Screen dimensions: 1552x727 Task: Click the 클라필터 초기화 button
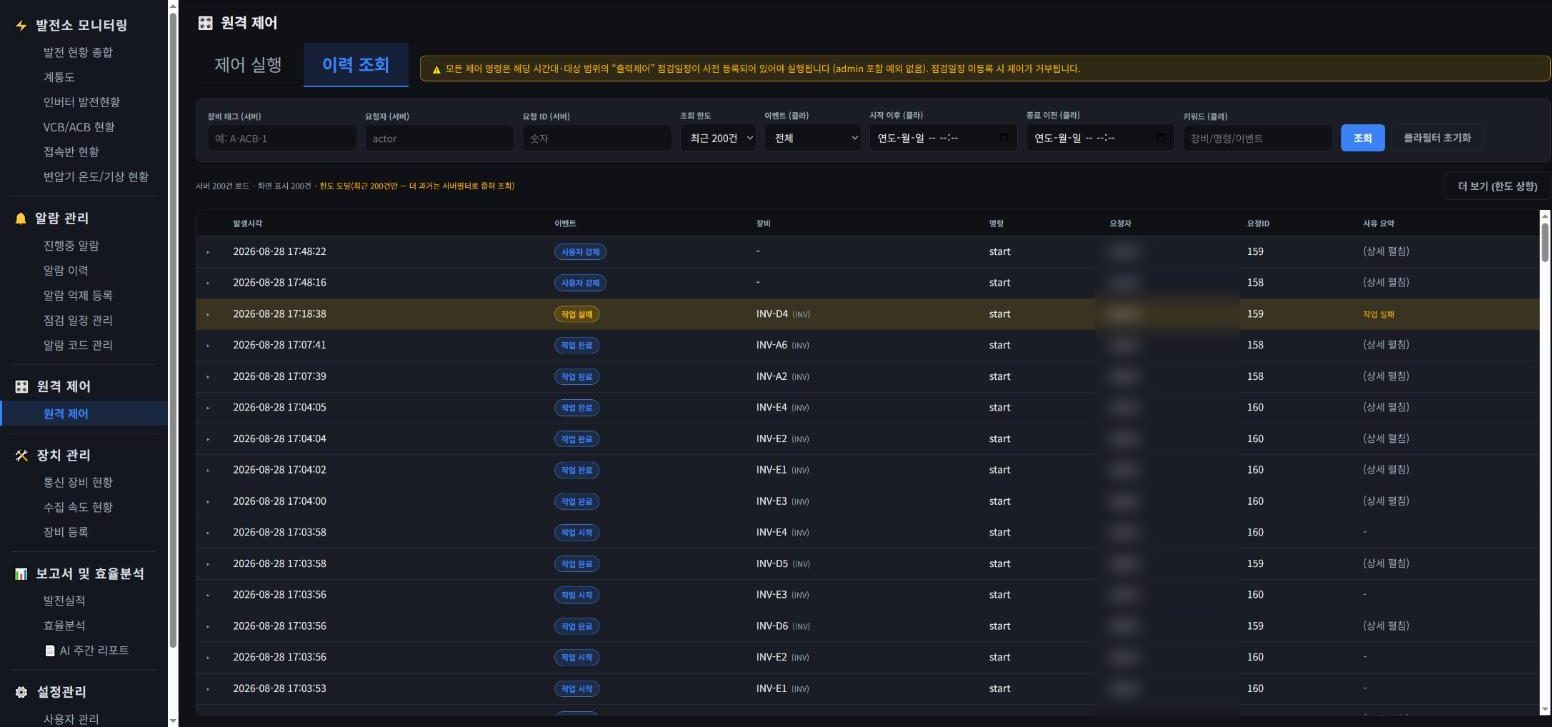pyautogui.click(x=1437, y=138)
